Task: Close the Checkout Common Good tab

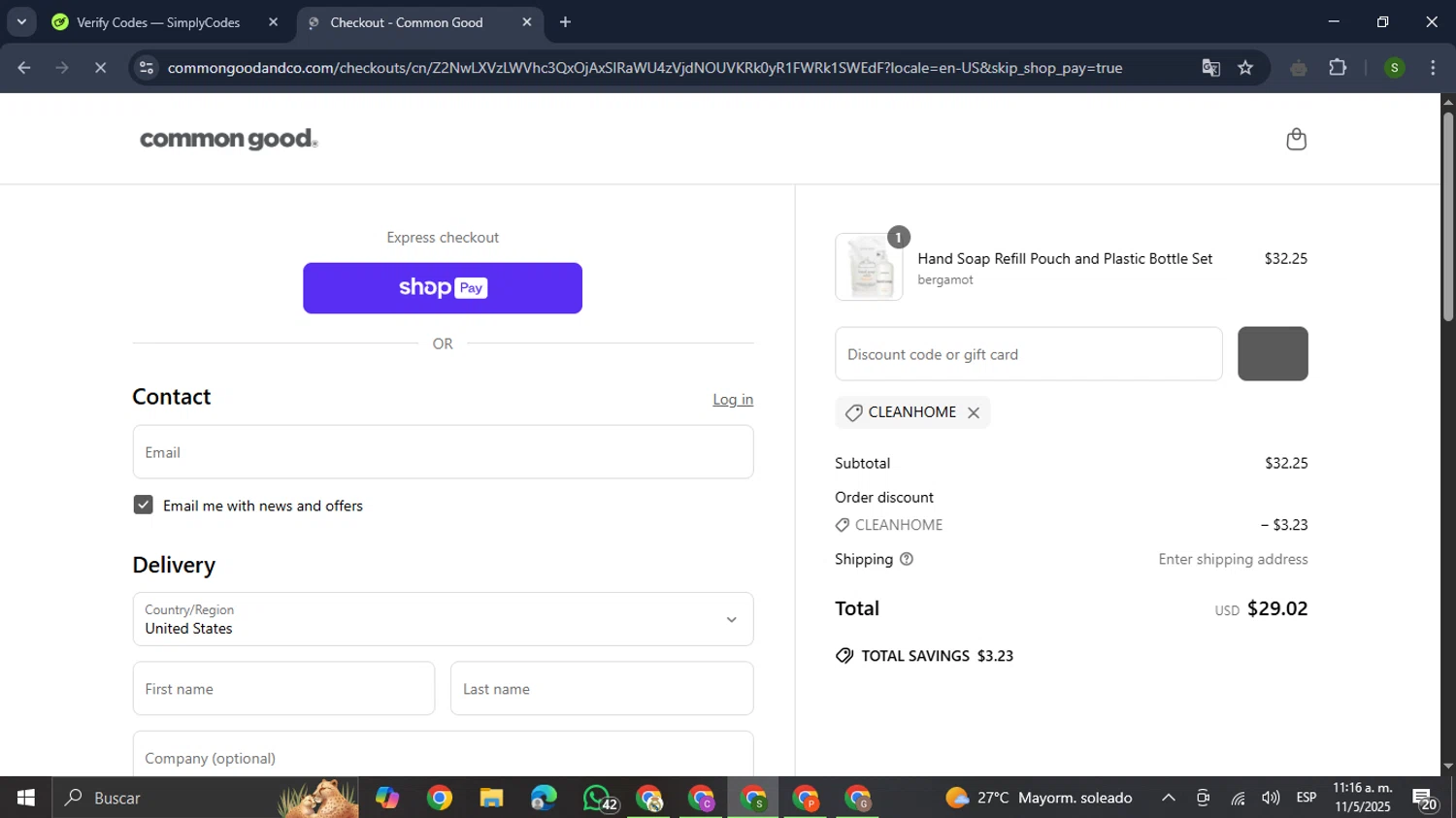Action: click(x=527, y=22)
